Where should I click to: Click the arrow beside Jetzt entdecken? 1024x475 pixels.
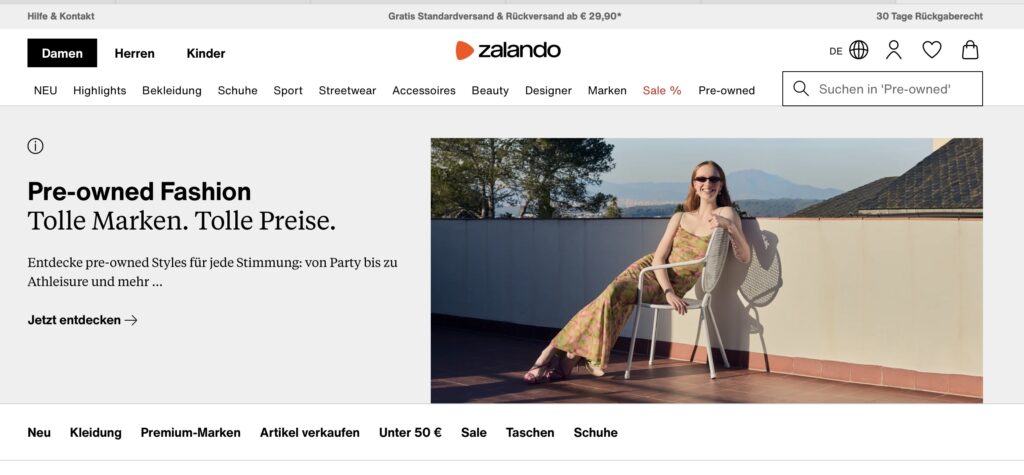click(x=131, y=320)
